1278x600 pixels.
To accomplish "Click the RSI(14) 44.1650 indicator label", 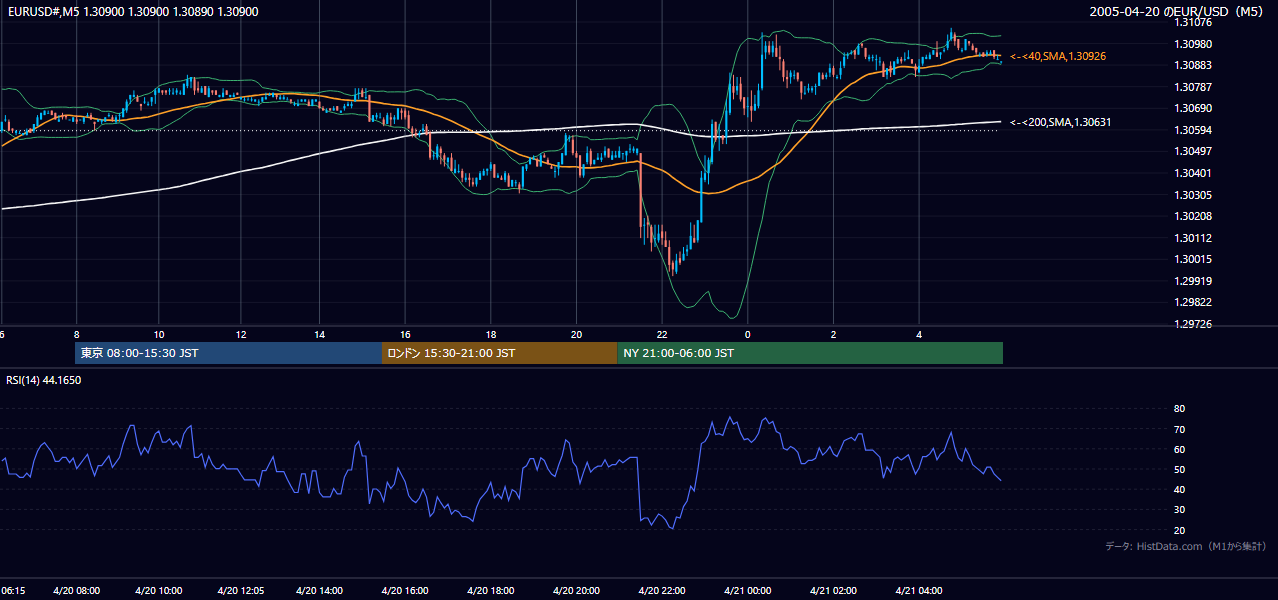I will coord(43,380).
